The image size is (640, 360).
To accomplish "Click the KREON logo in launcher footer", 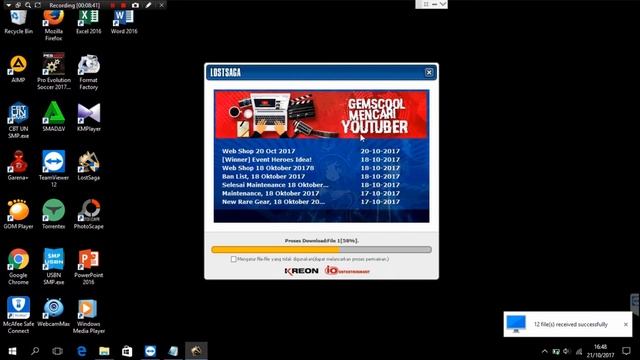I will coord(301,271).
